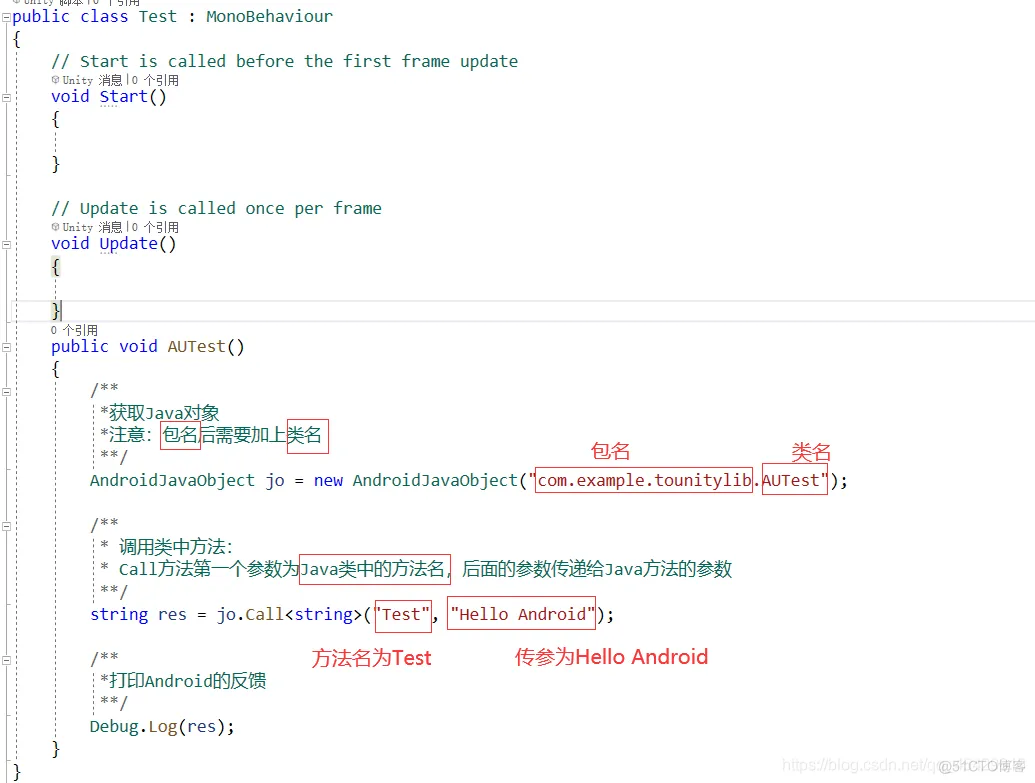The width and height of the screenshot is (1035, 783).
Task: Click the *获取Java对象 comment line
Action: click(160, 413)
